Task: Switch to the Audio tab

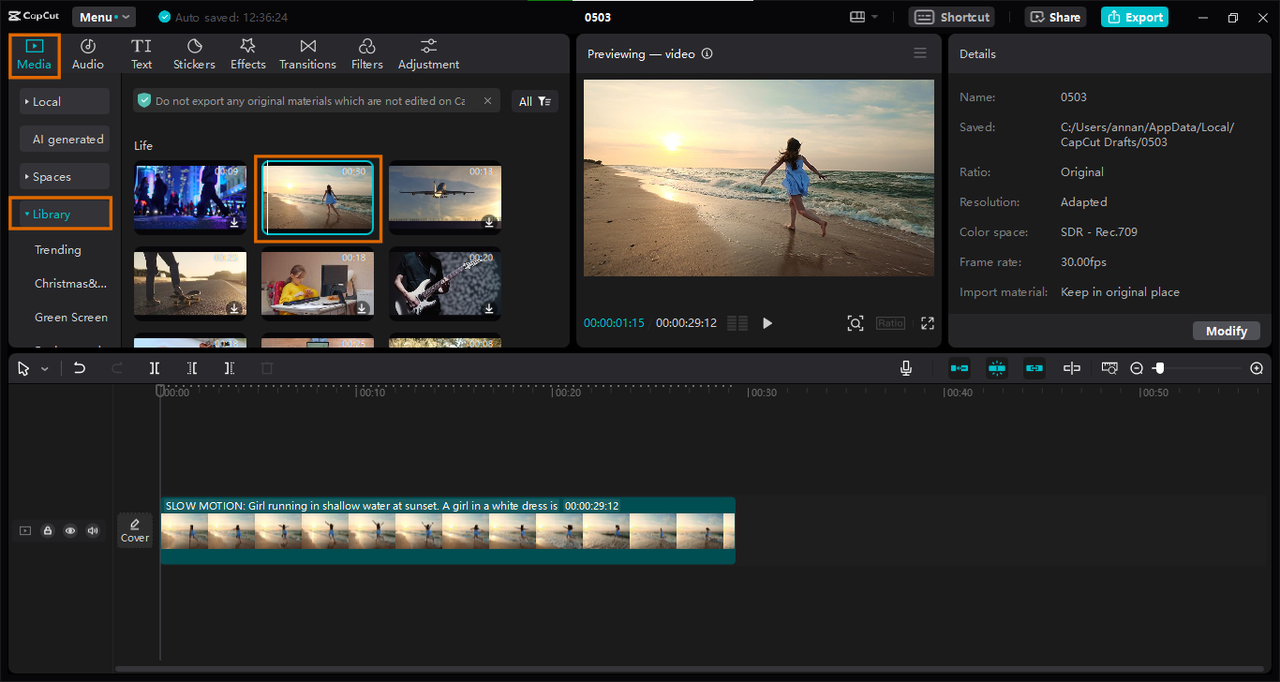Action: point(88,54)
